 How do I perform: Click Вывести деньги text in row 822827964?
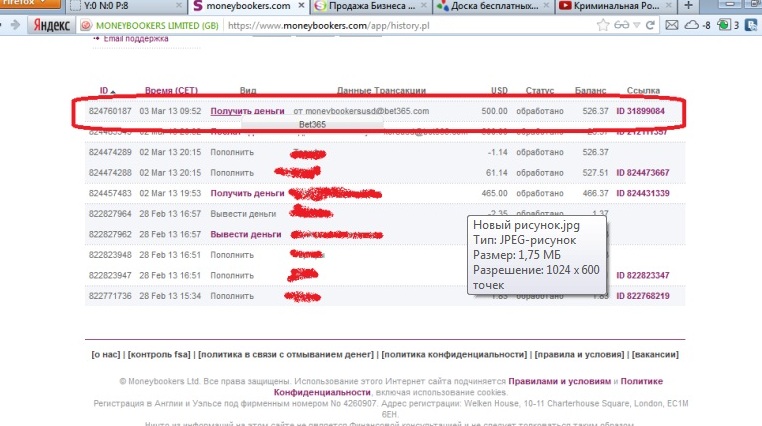click(x=243, y=214)
